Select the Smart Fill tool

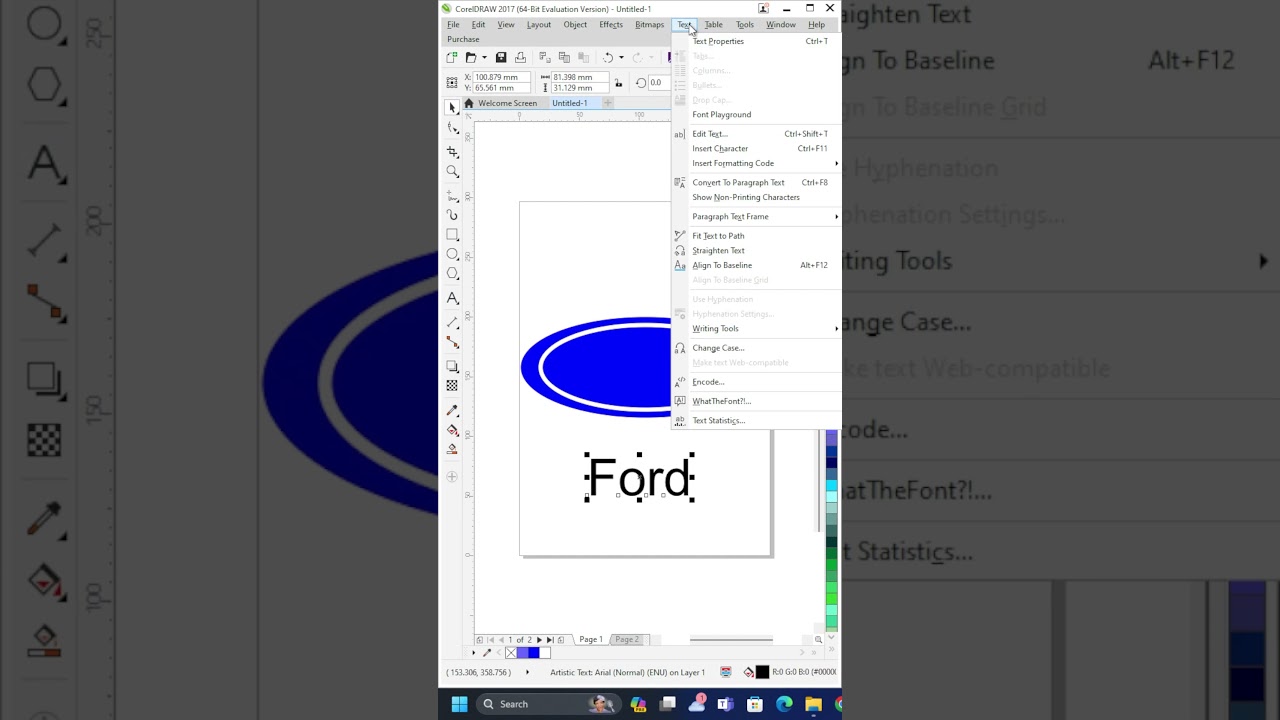point(452,449)
